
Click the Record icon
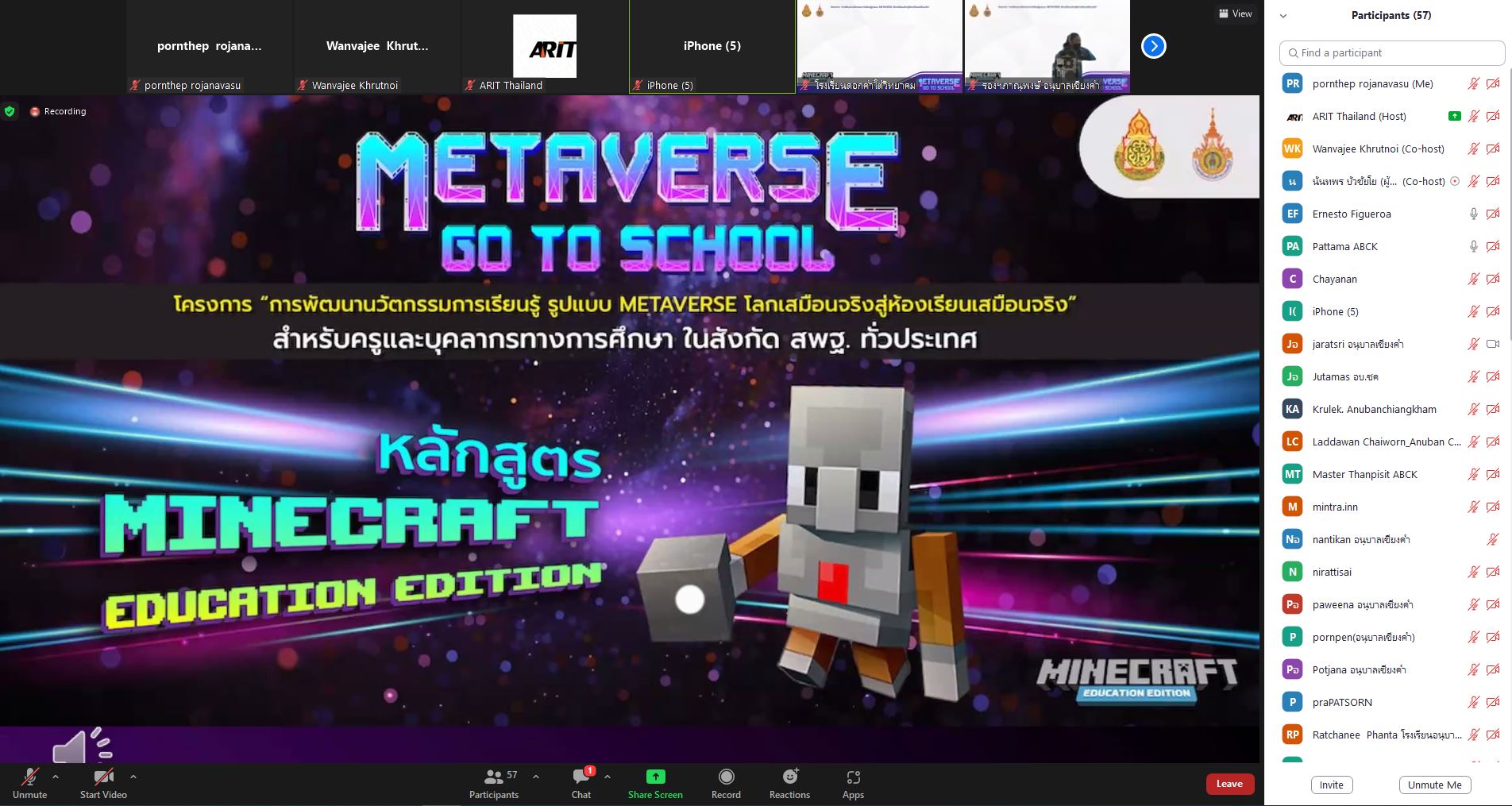coord(726,777)
